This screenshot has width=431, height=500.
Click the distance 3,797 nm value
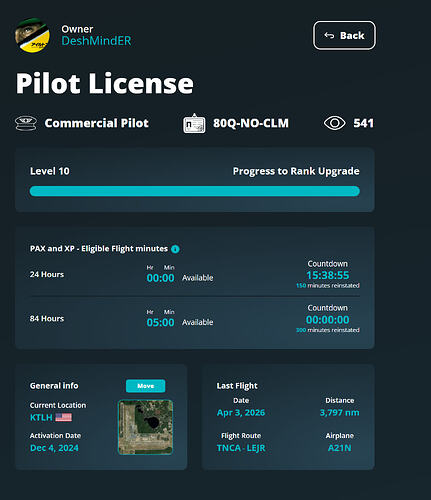[340, 413]
